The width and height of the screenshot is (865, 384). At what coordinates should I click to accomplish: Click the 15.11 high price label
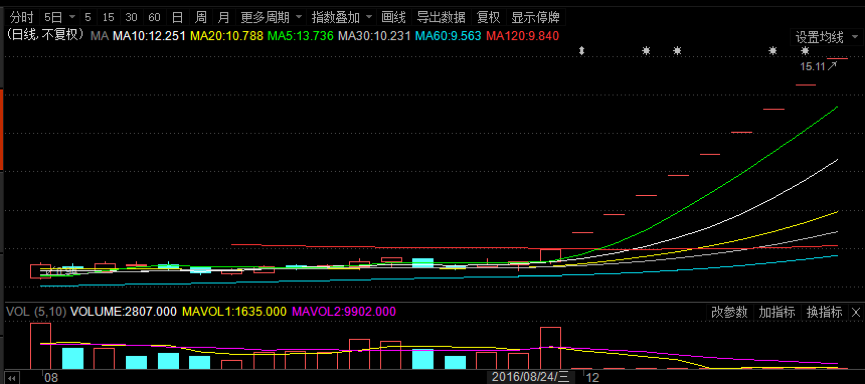813,67
